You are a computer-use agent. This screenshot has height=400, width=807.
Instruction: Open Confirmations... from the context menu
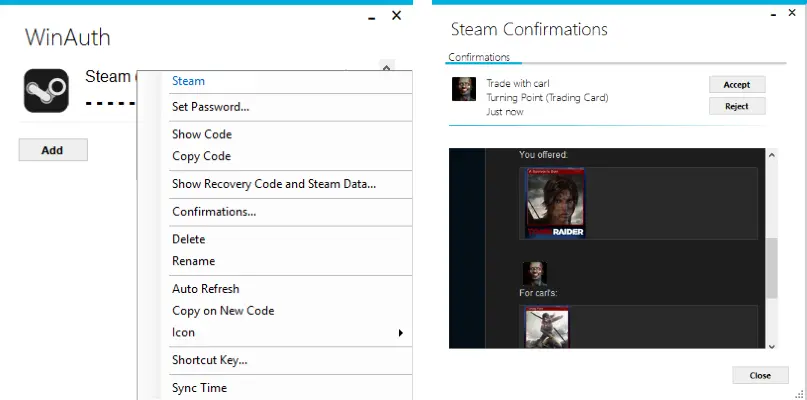click(x=214, y=212)
